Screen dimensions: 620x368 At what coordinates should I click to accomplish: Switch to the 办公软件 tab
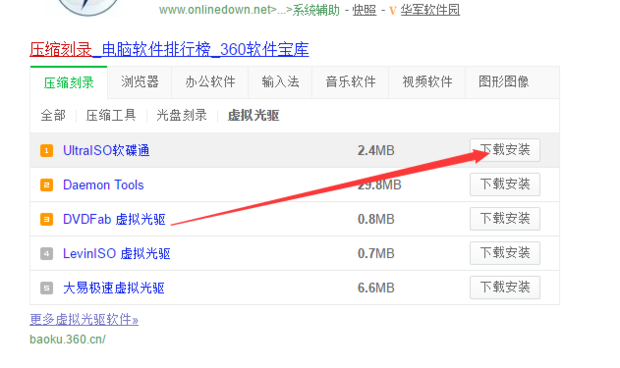coord(210,82)
